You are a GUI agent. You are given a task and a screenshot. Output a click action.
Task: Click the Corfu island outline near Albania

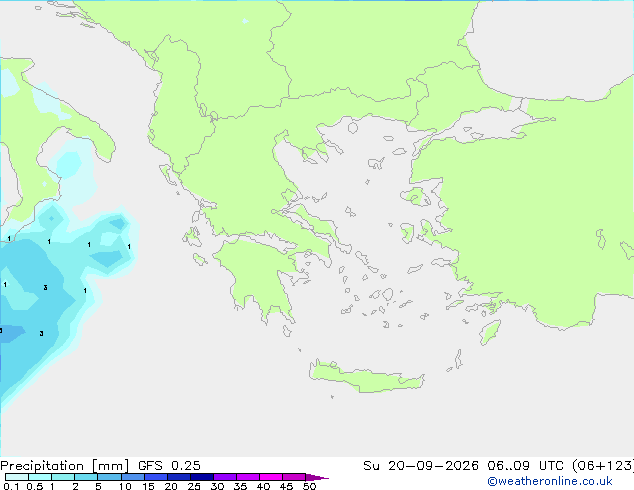168,174
